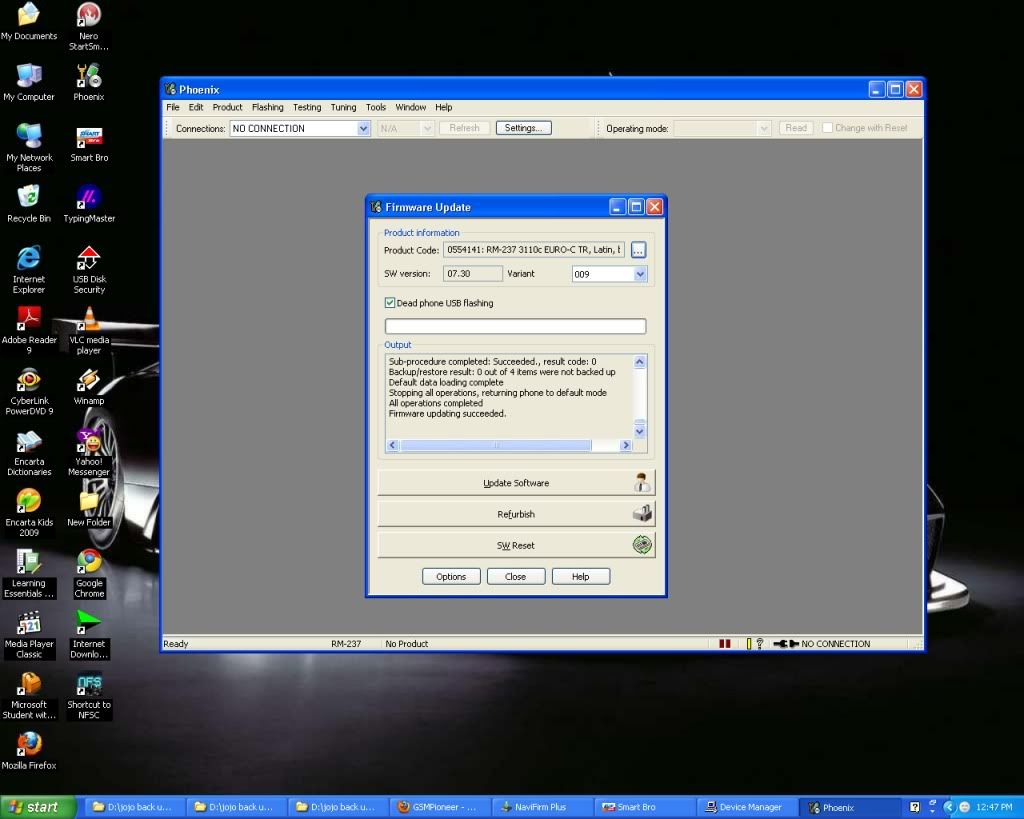Uncheck Dead phone USB flashing checkbox
The image size is (1024, 819).
pos(390,302)
